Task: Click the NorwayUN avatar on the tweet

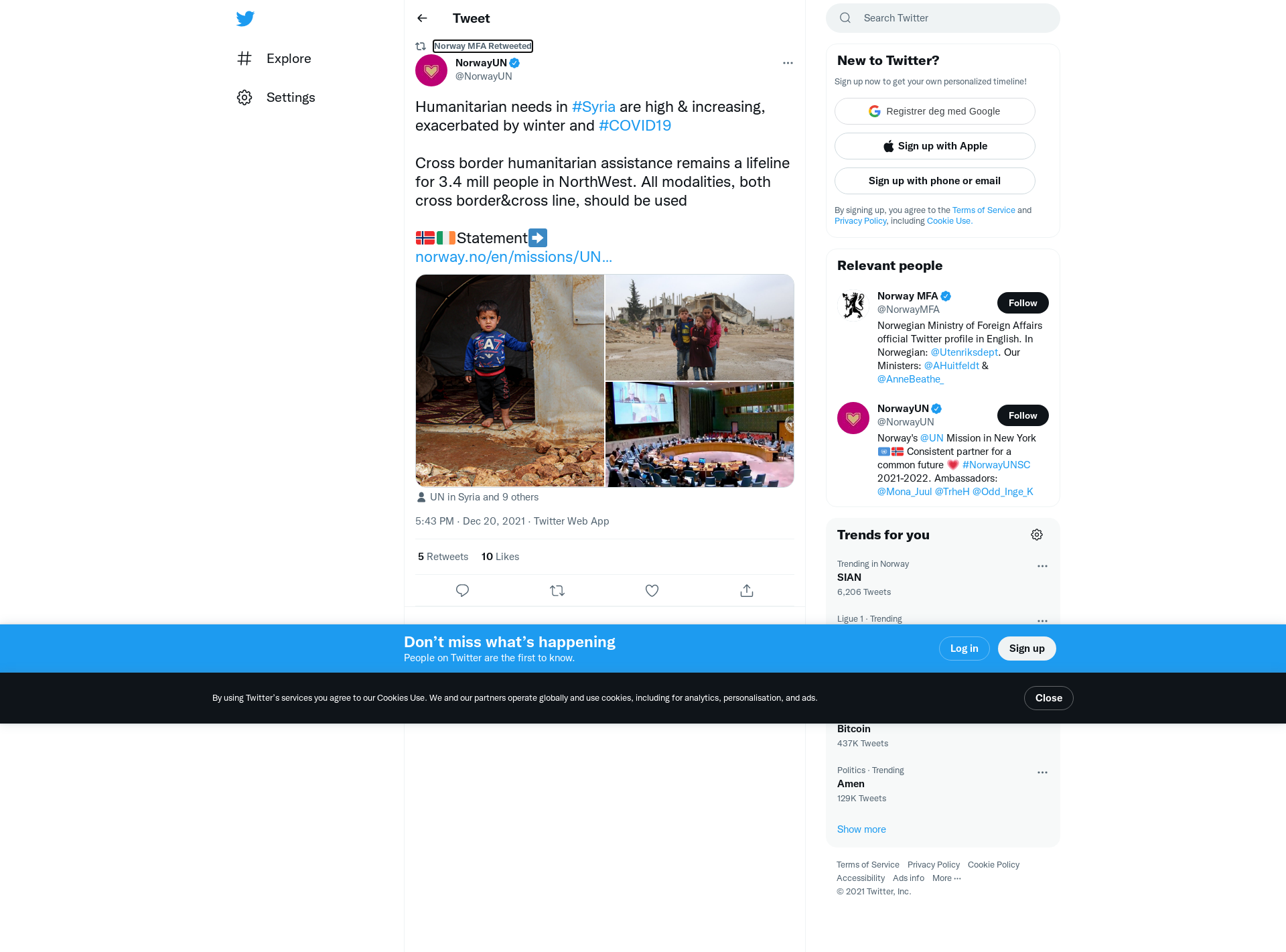Action: tap(431, 70)
